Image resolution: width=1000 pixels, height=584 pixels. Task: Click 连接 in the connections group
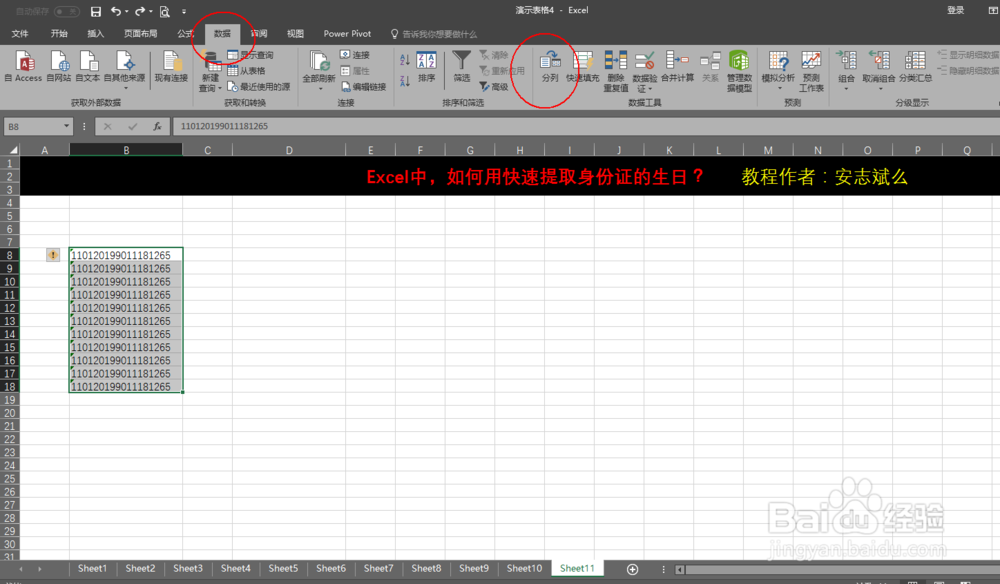pyautogui.click(x=355, y=55)
